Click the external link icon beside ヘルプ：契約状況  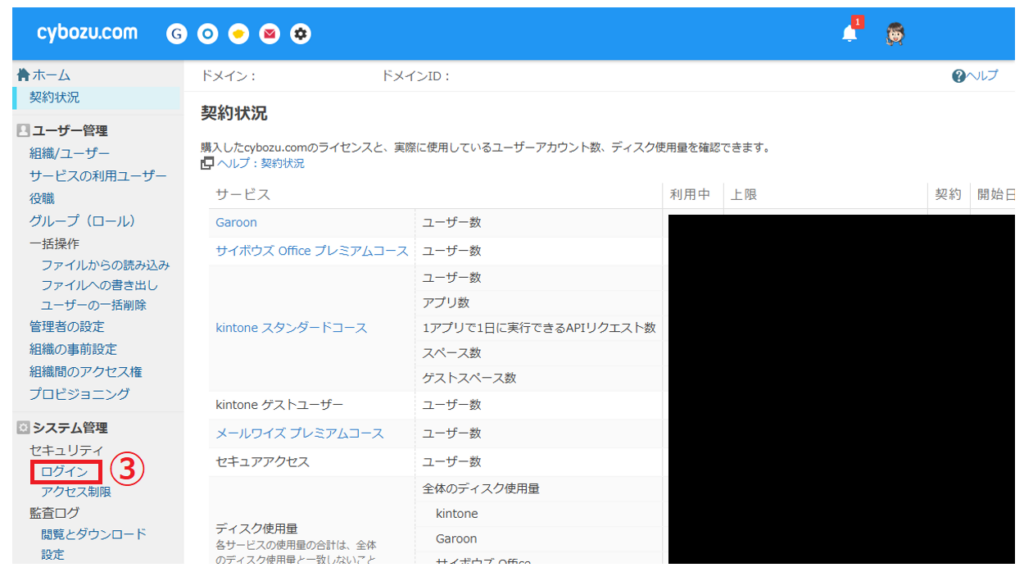[207, 163]
